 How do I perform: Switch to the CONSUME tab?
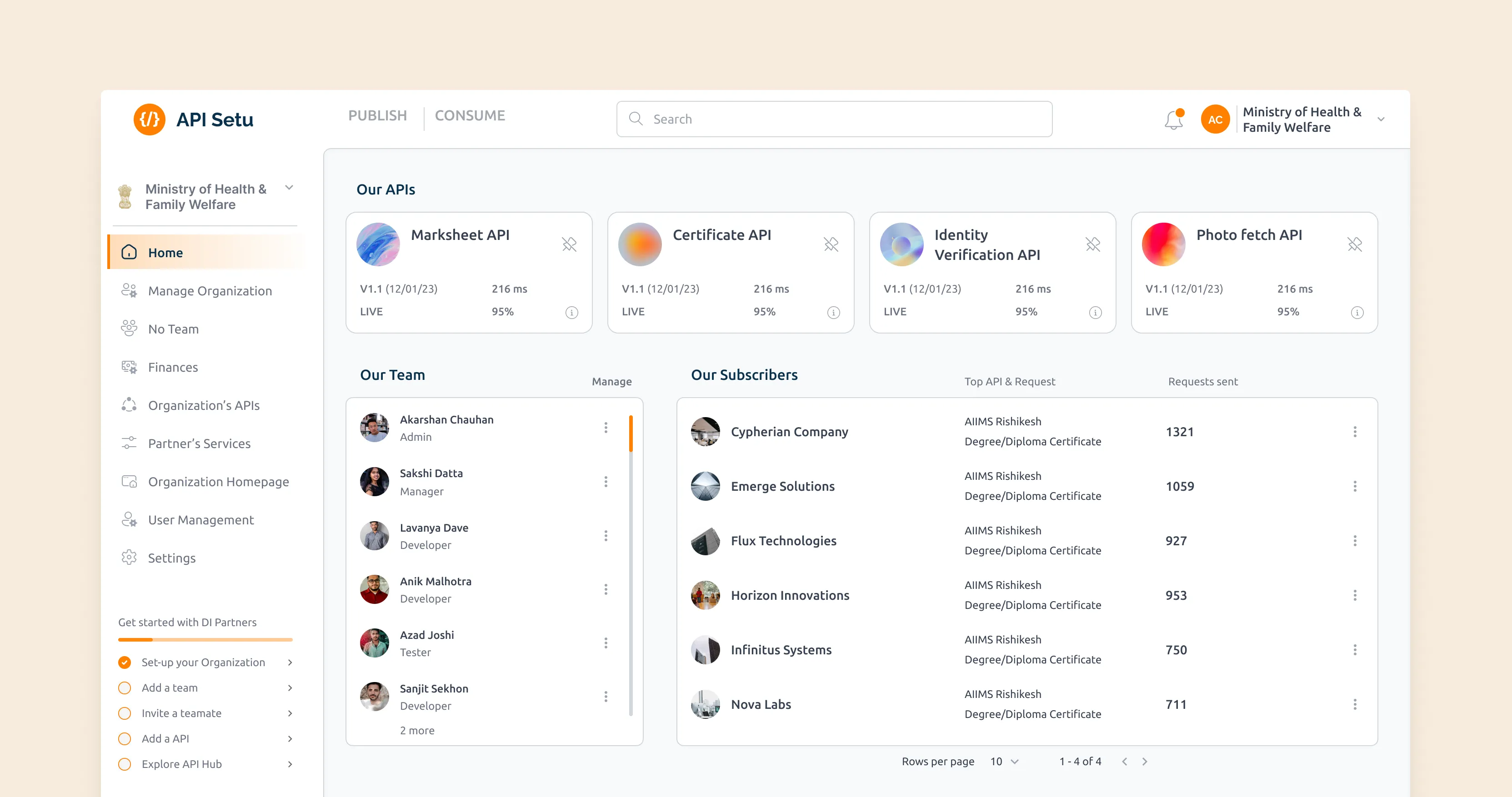(470, 115)
